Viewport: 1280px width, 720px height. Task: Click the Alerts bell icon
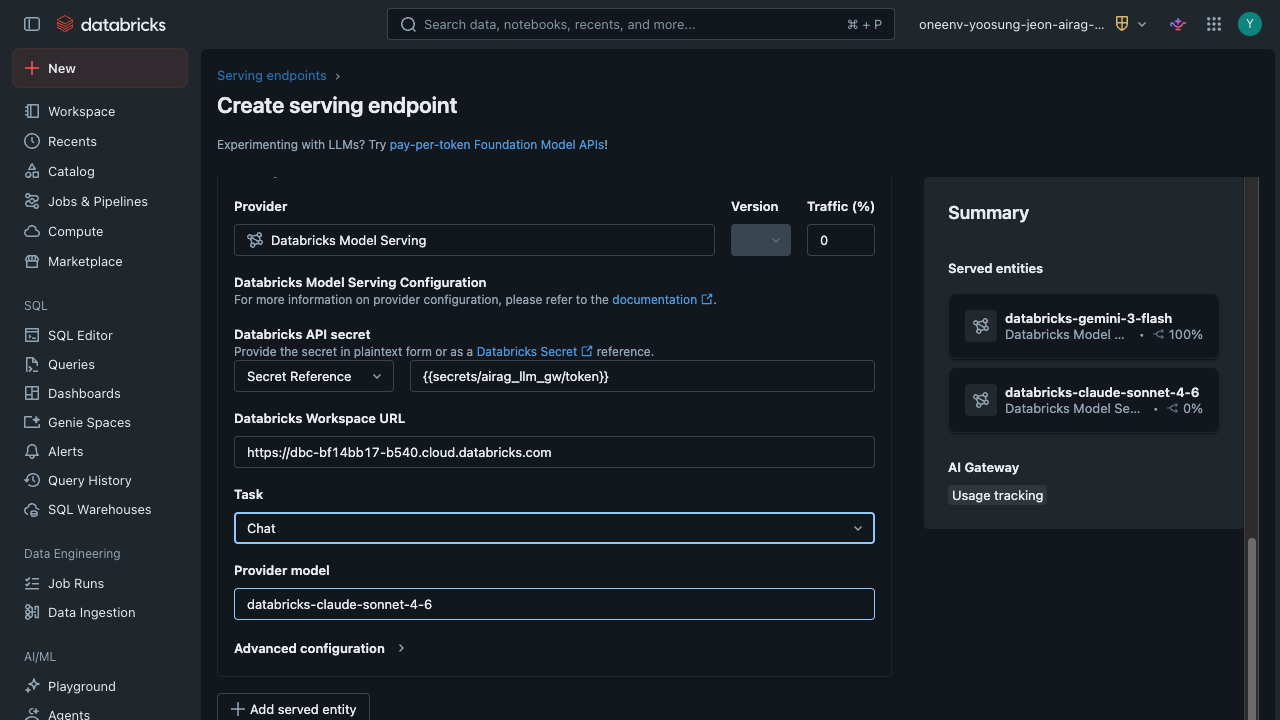click(32, 451)
